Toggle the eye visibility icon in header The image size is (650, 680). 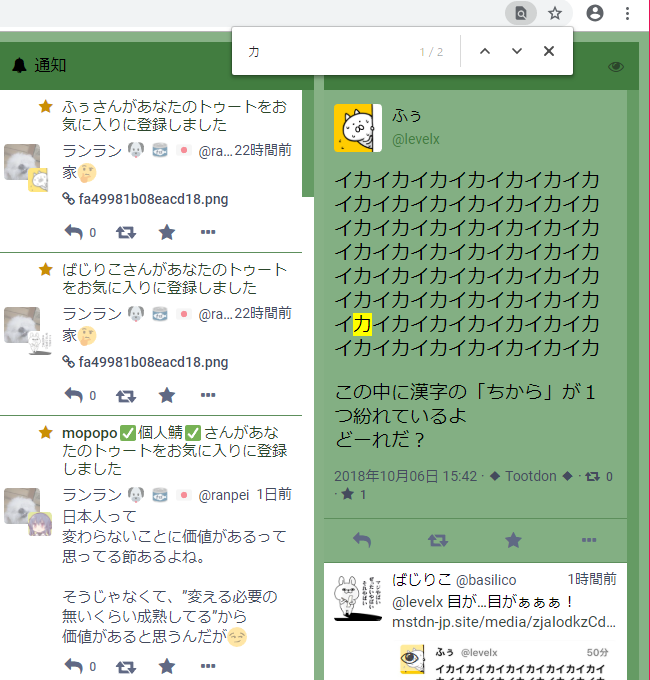(x=616, y=66)
